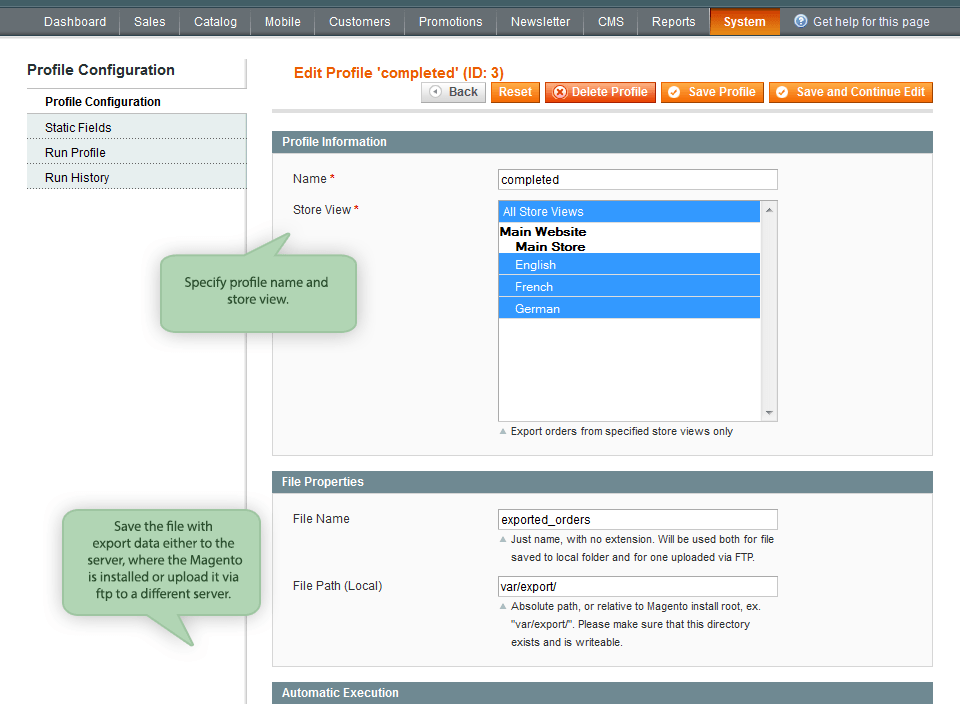This screenshot has width=960, height=704.
Task: Click the Back button
Action: point(453,92)
